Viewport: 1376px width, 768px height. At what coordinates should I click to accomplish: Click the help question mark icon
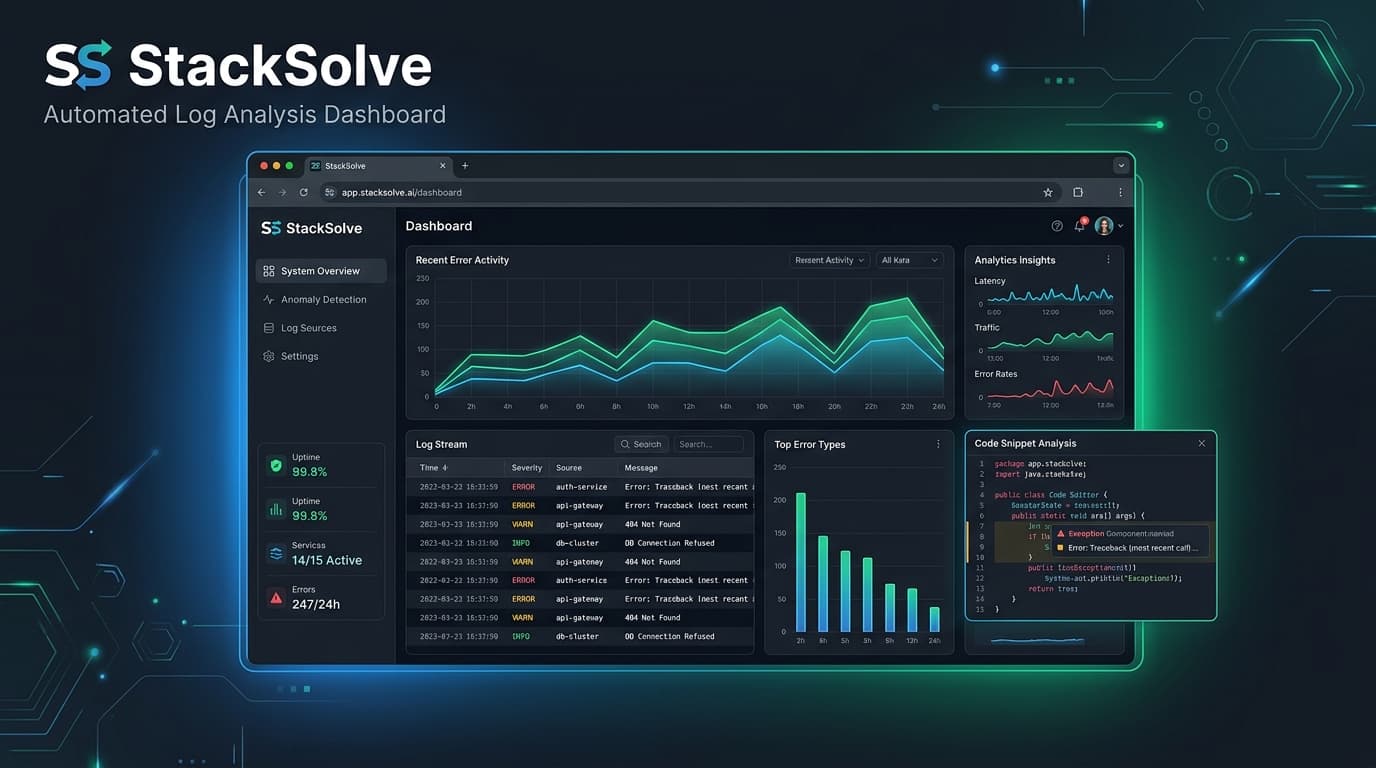[x=1057, y=226]
